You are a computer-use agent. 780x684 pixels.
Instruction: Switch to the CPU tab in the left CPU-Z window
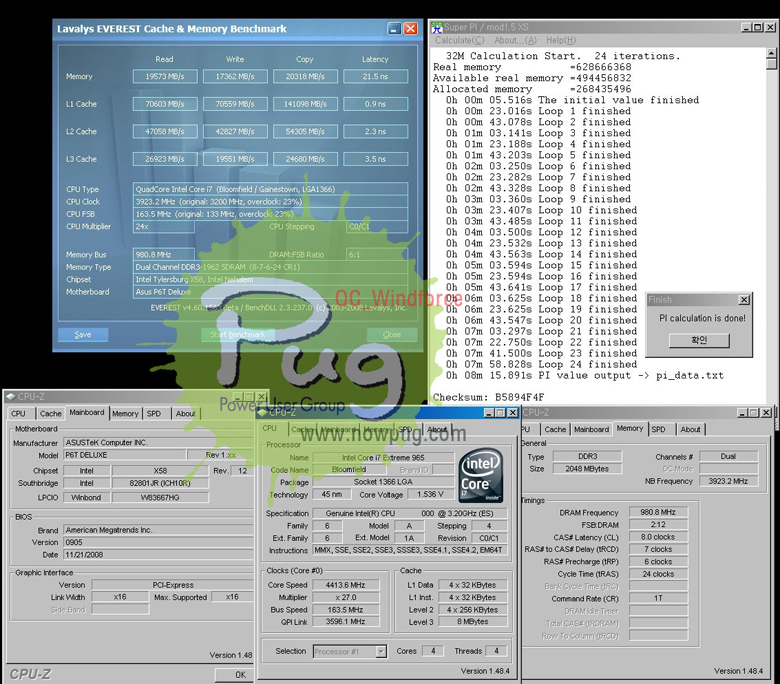coord(18,413)
